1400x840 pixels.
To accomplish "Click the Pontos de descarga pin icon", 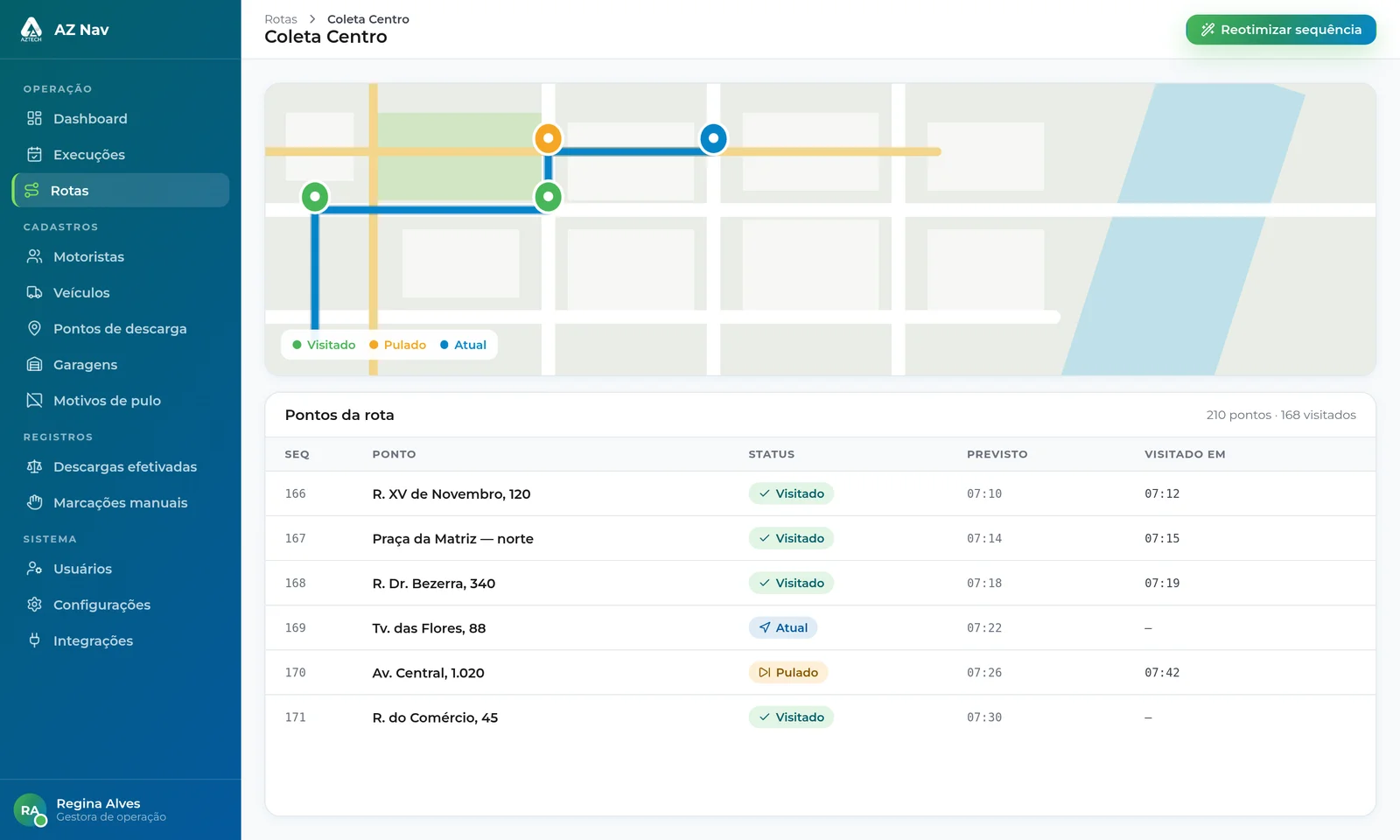I will point(34,328).
